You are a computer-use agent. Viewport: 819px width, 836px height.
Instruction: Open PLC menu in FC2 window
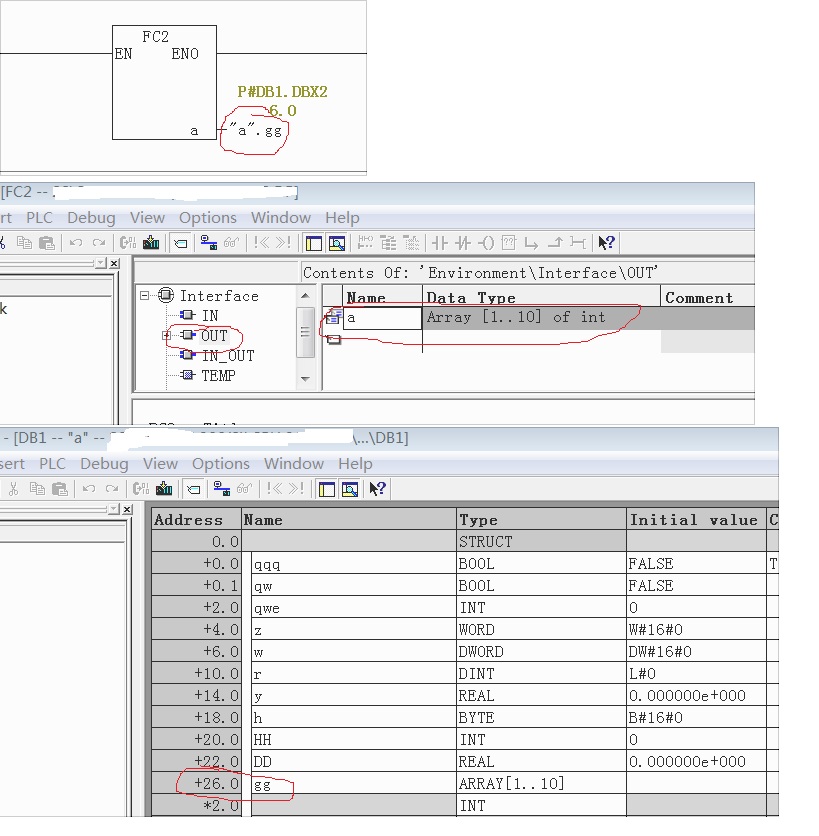click(39, 218)
